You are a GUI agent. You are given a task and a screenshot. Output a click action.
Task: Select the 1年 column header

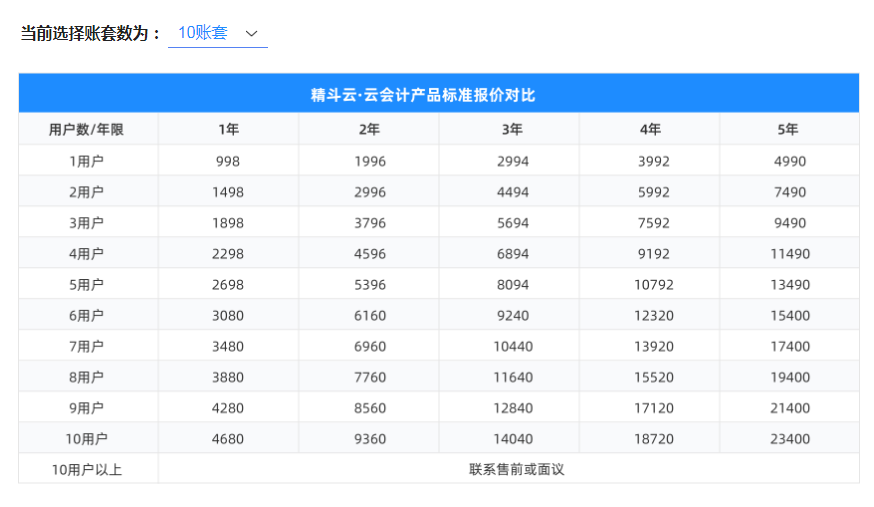(x=229, y=130)
